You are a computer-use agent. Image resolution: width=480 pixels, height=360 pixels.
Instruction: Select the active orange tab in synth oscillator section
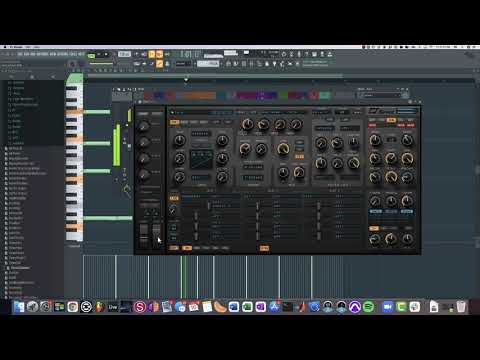point(174,122)
